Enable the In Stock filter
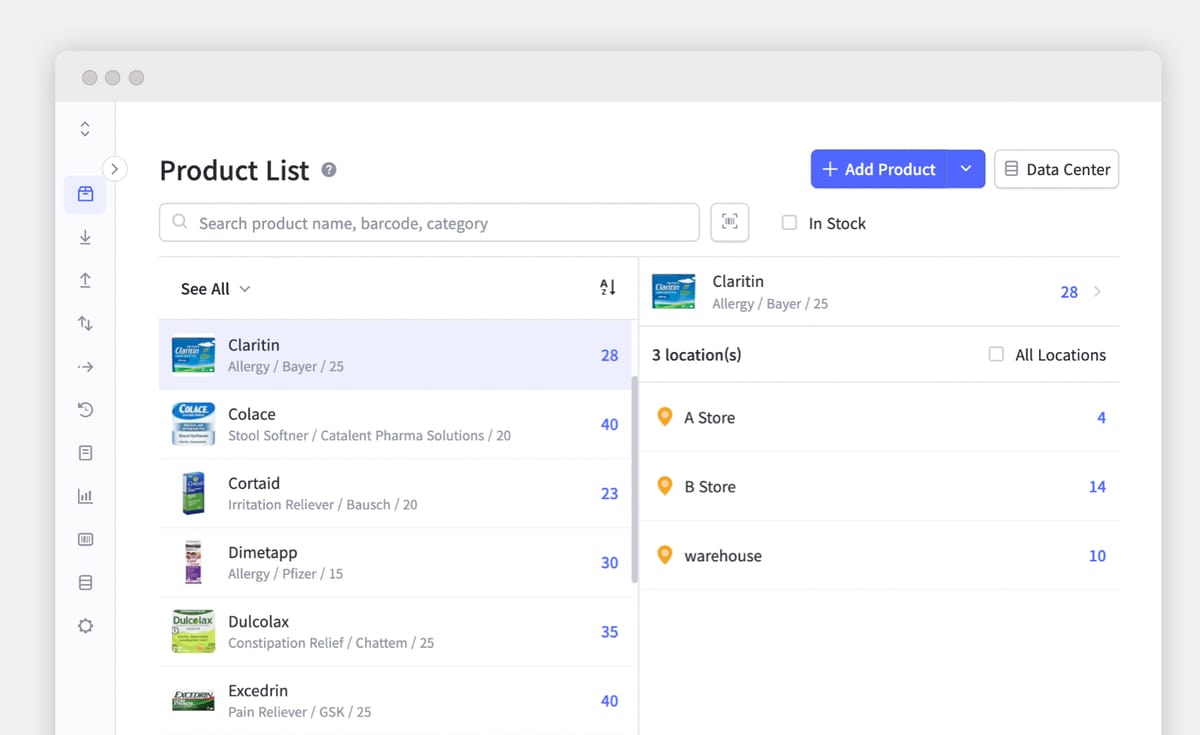 [x=789, y=223]
